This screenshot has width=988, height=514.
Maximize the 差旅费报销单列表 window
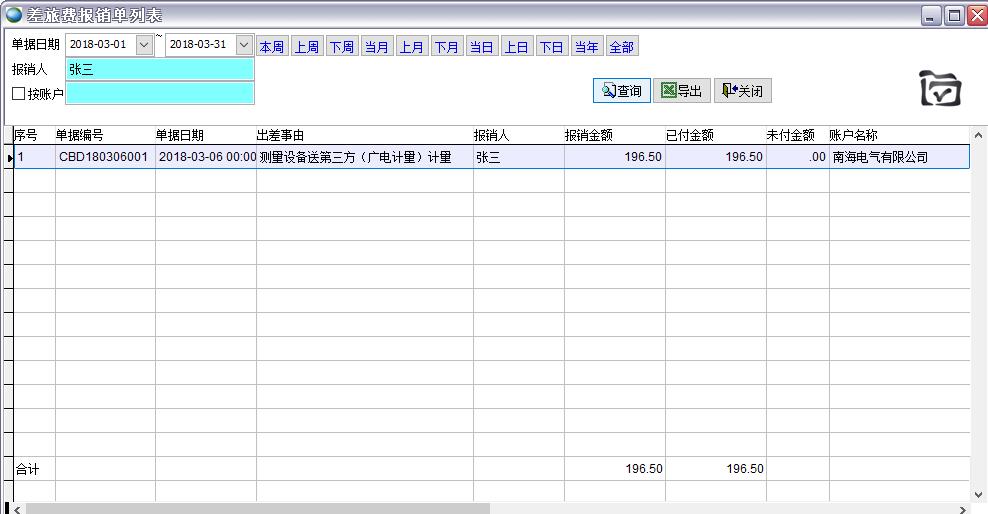(954, 15)
